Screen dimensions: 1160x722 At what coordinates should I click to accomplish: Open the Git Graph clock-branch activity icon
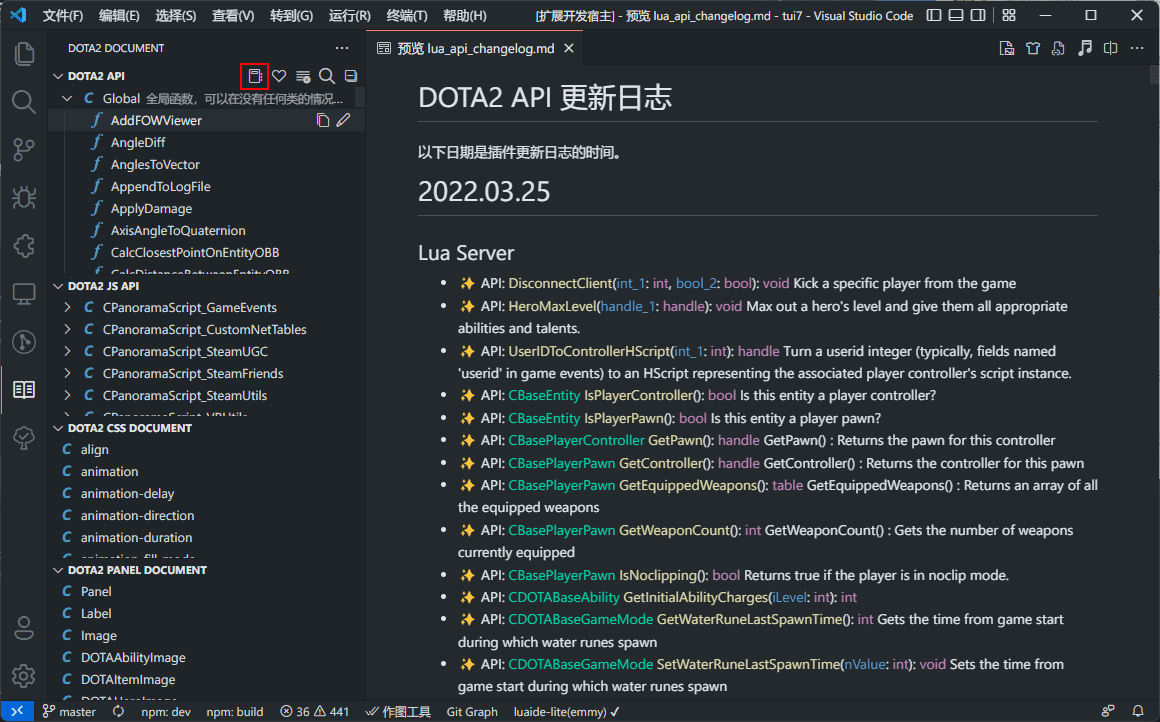pos(24,342)
